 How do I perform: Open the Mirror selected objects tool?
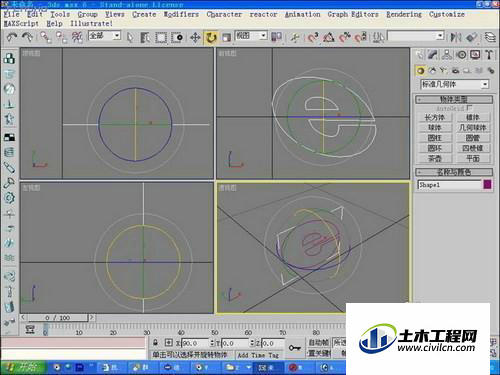[x=455, y=37]
